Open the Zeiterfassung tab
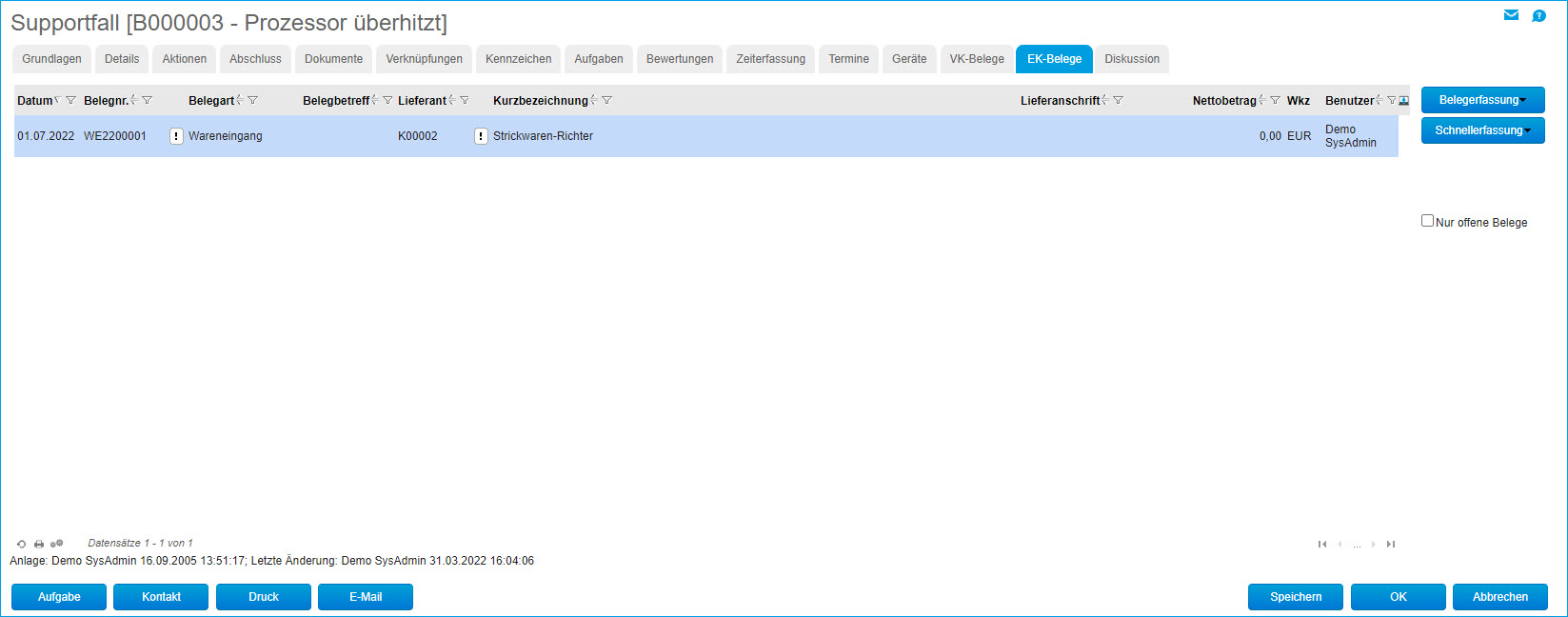Viewport: 1568px width, 617px height. [x=771, y=59]
